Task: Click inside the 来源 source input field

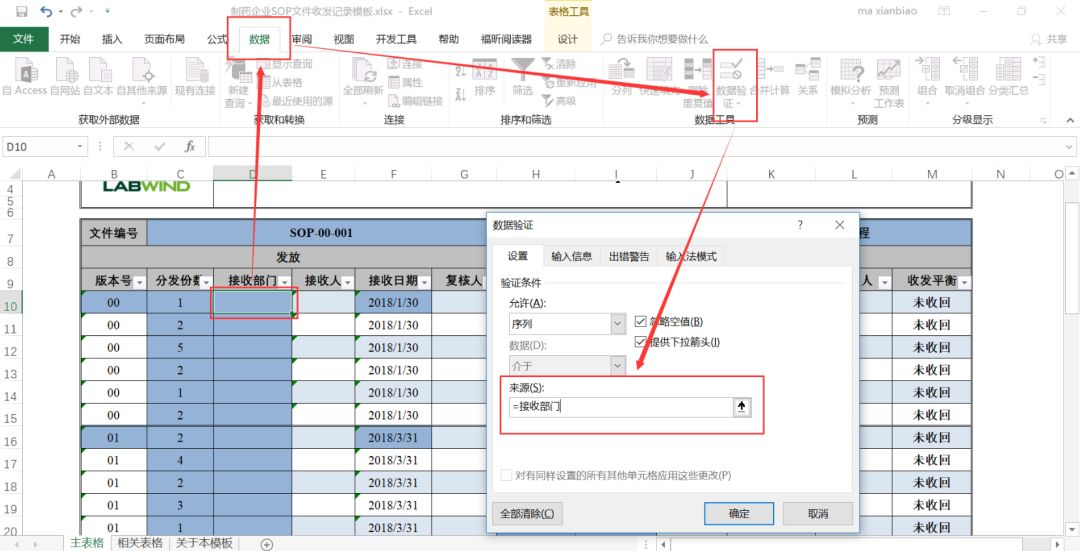Action: click(x=620, y=407)
